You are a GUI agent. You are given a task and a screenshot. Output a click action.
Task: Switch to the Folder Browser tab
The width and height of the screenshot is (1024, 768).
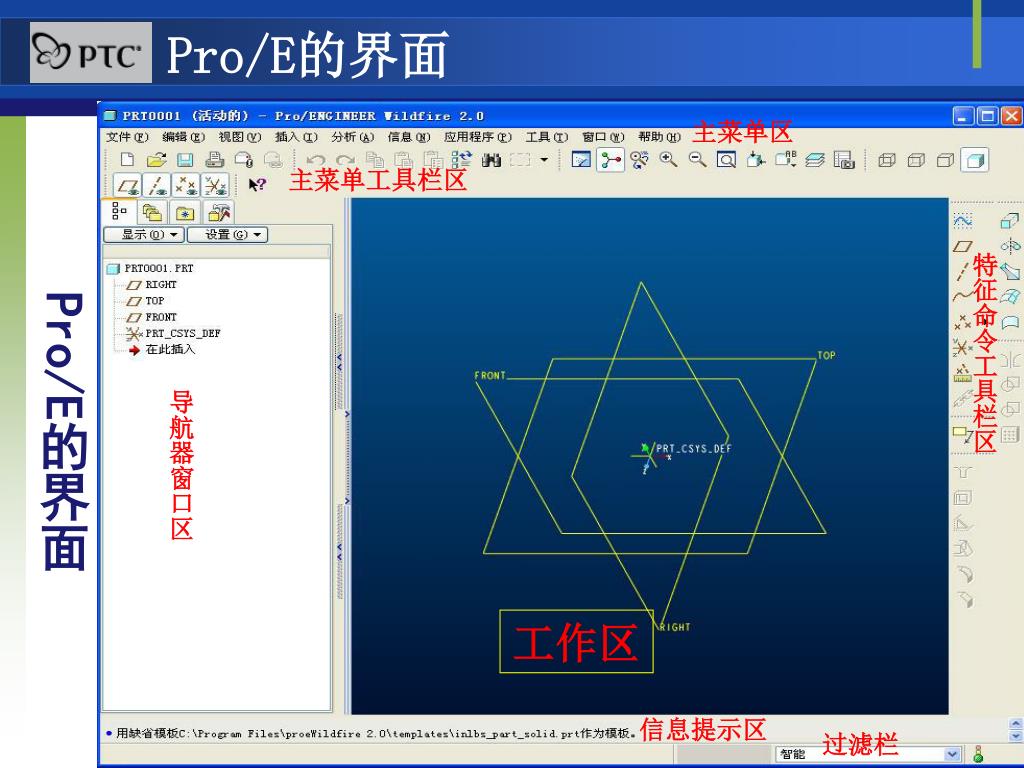(152, 213)
